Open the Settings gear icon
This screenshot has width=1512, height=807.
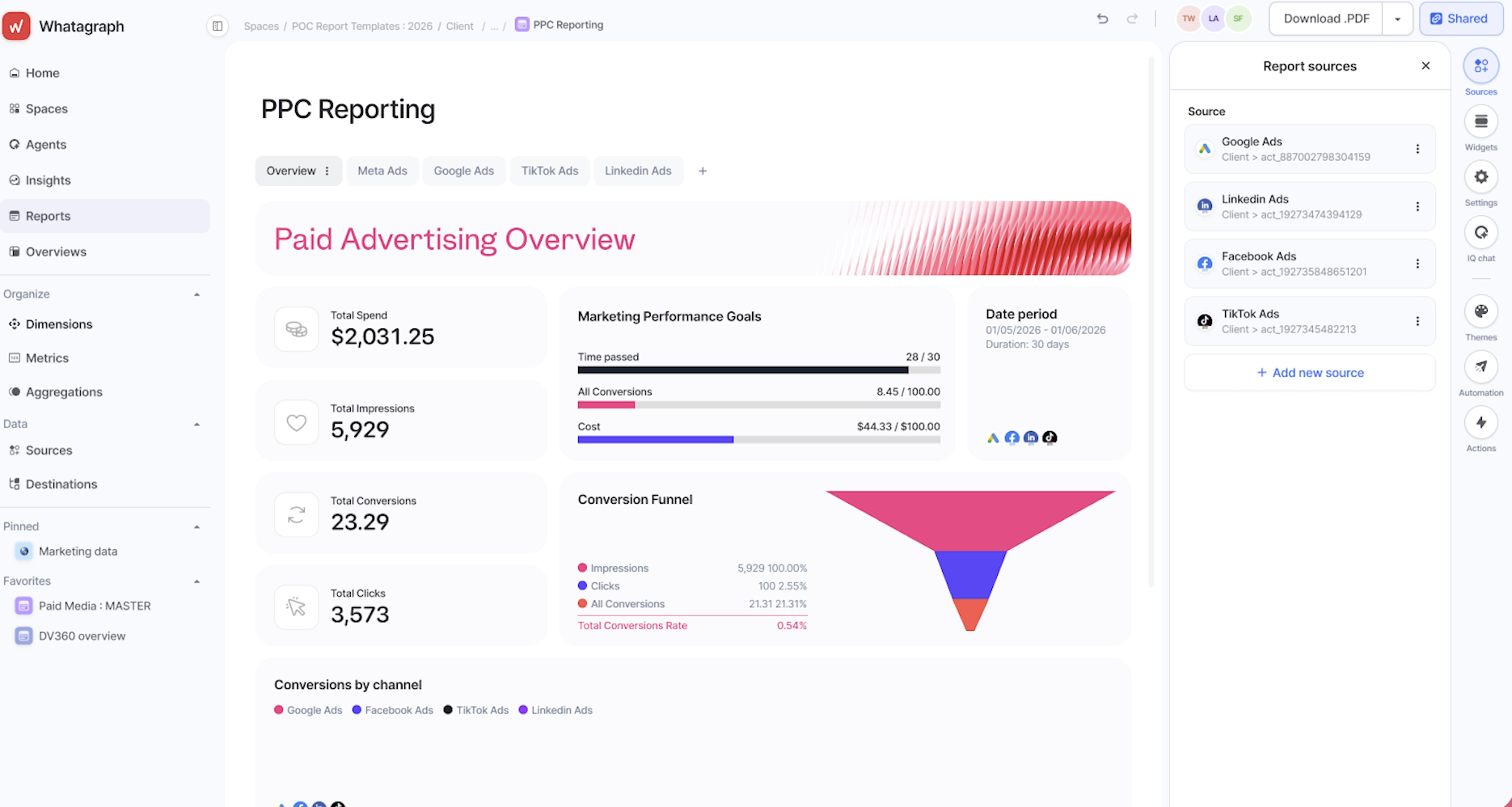pyautogui.click(x=1481, y=176)
